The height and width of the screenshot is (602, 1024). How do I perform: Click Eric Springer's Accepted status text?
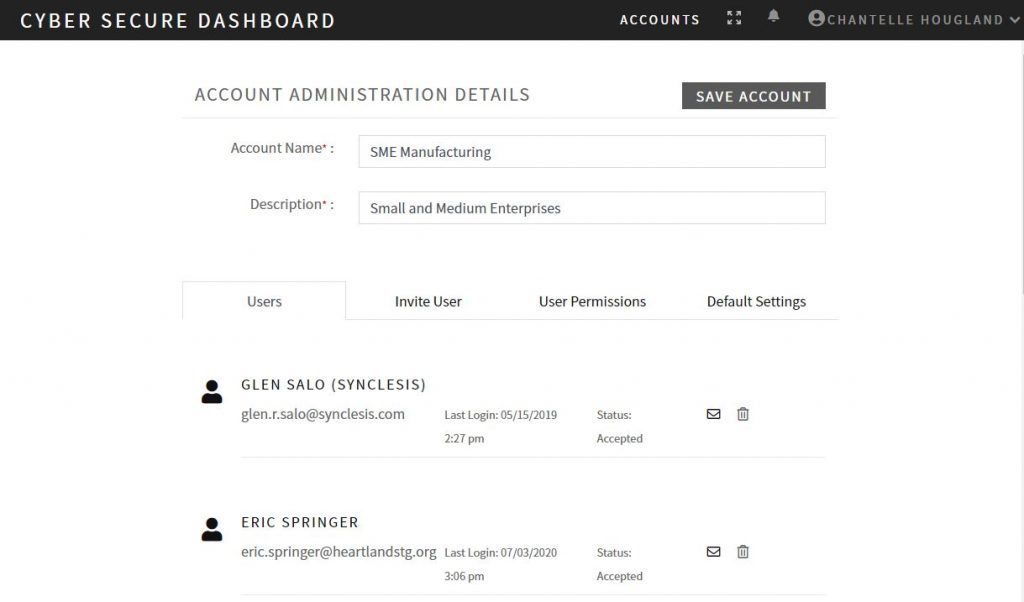pos(619,576)
